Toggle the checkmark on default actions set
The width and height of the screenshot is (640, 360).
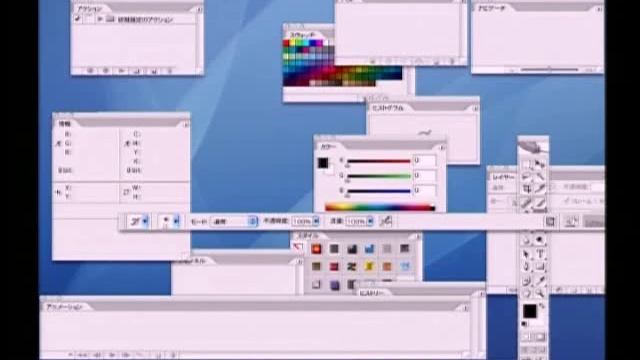click(78, 19)
